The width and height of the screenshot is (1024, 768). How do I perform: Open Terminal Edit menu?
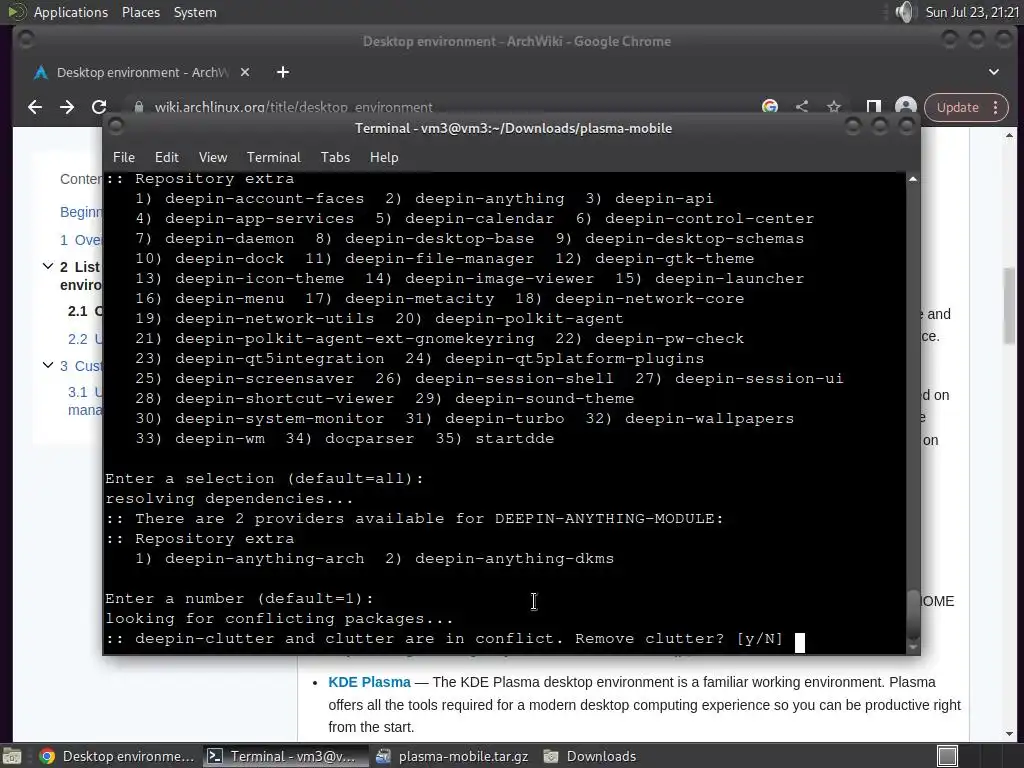point(167,157)
